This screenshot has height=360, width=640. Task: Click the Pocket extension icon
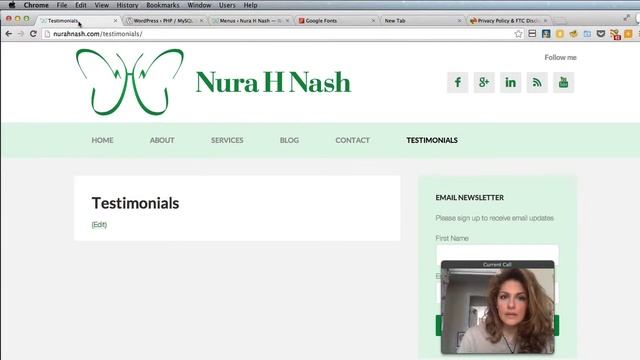click(x=601, y=34)
